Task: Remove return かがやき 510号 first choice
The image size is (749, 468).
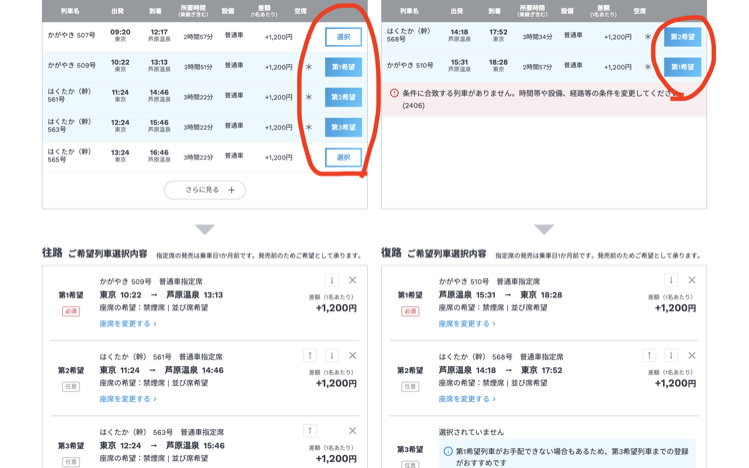Action: pyautogui.click(x=692, y=281)
